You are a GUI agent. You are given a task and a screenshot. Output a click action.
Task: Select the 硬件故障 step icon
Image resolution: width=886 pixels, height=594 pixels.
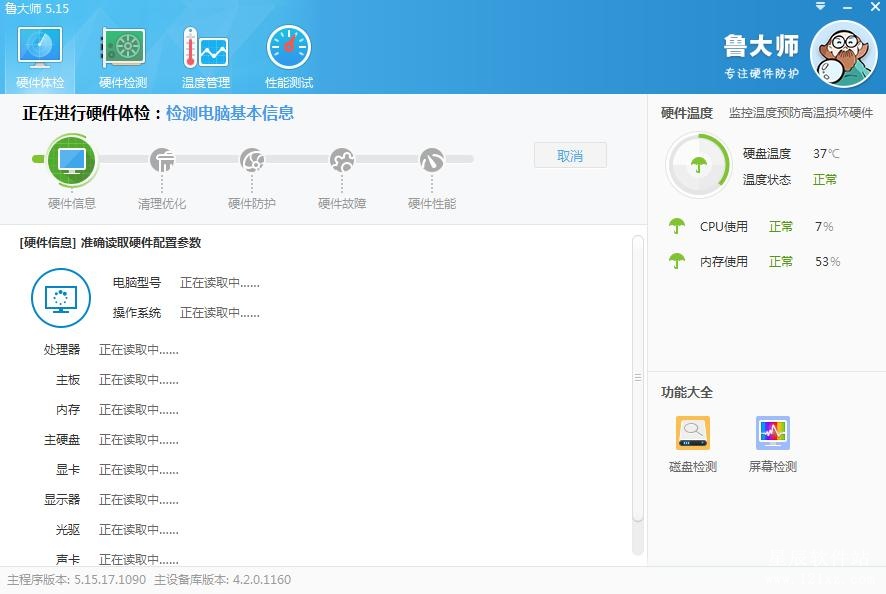(342, 160)
